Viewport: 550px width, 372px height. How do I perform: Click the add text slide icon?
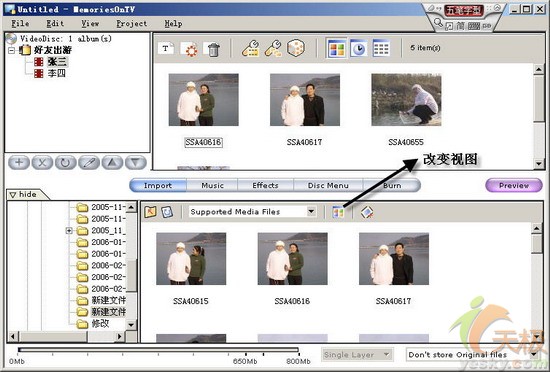[x=166, y=49]
